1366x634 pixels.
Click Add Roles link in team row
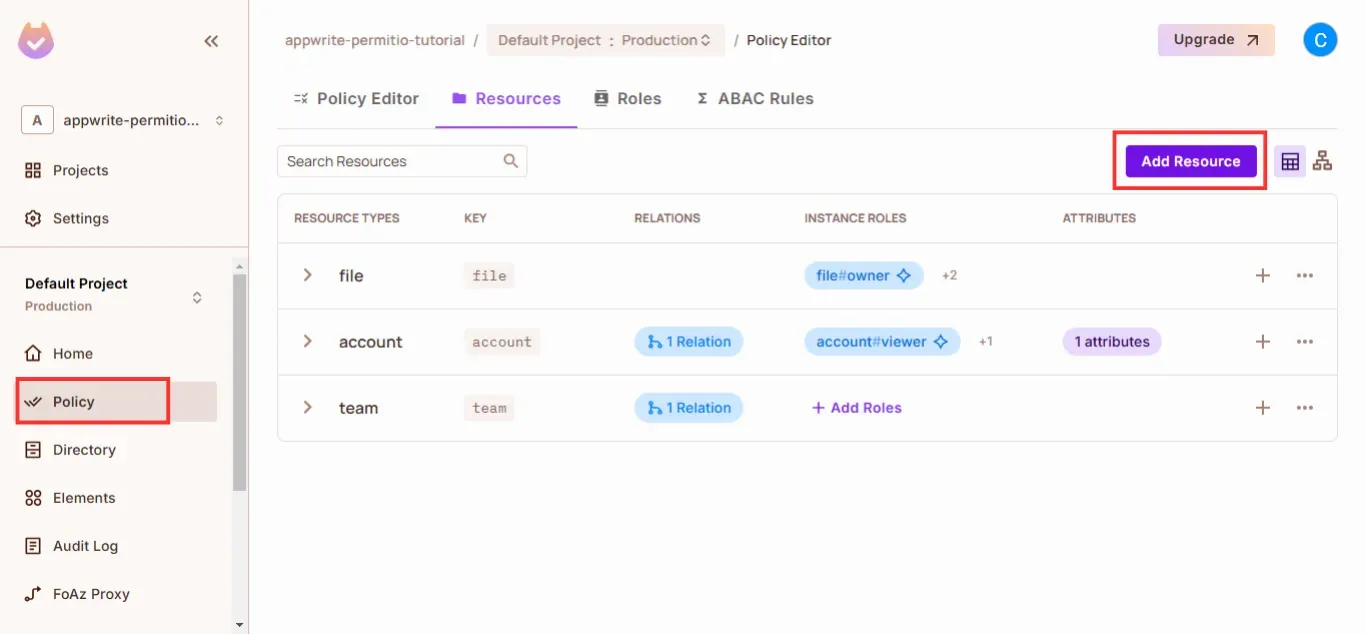coord(856,407)
